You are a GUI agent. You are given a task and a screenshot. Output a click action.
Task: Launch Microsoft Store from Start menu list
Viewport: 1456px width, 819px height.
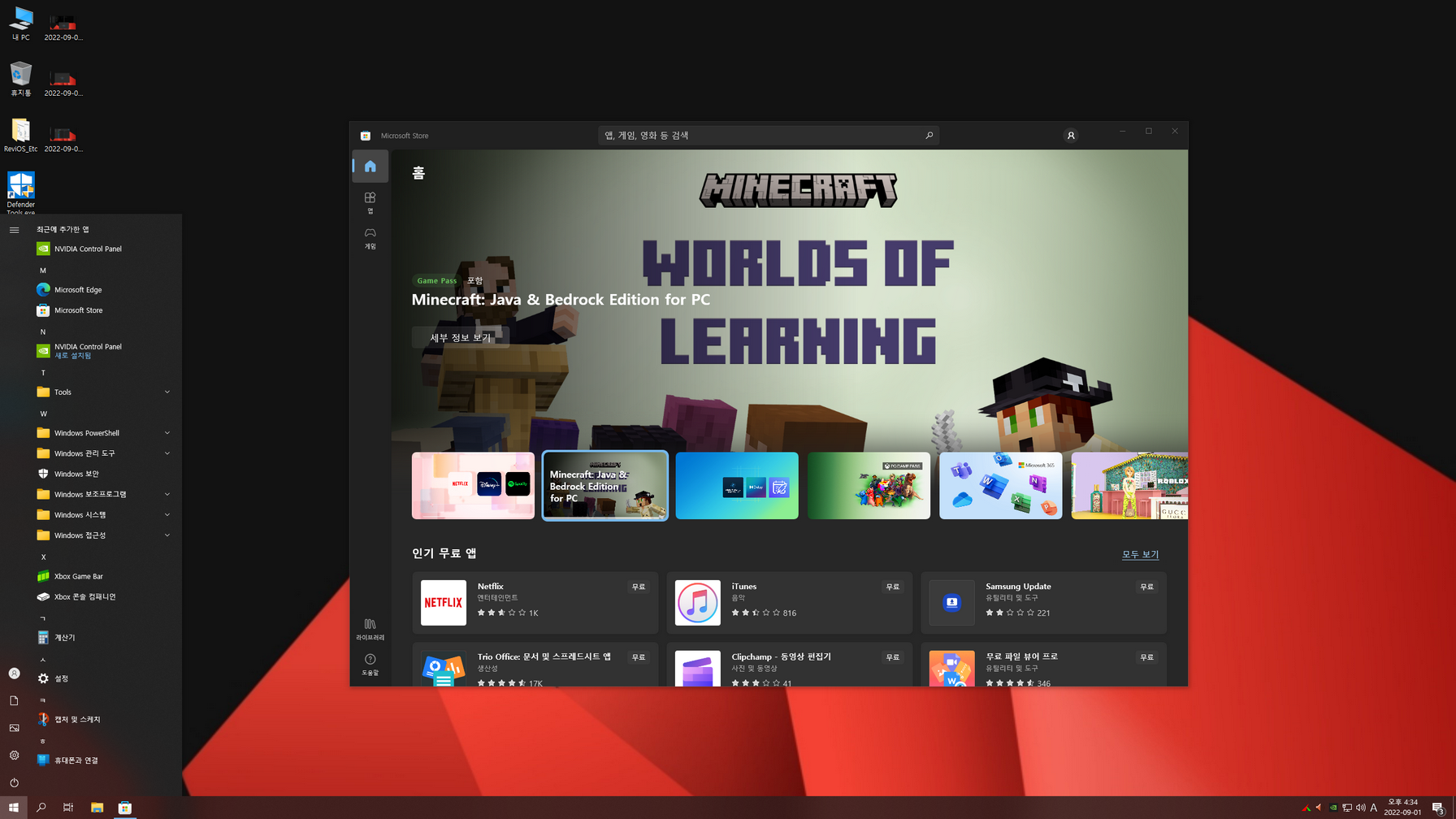(x=104, y=310)
